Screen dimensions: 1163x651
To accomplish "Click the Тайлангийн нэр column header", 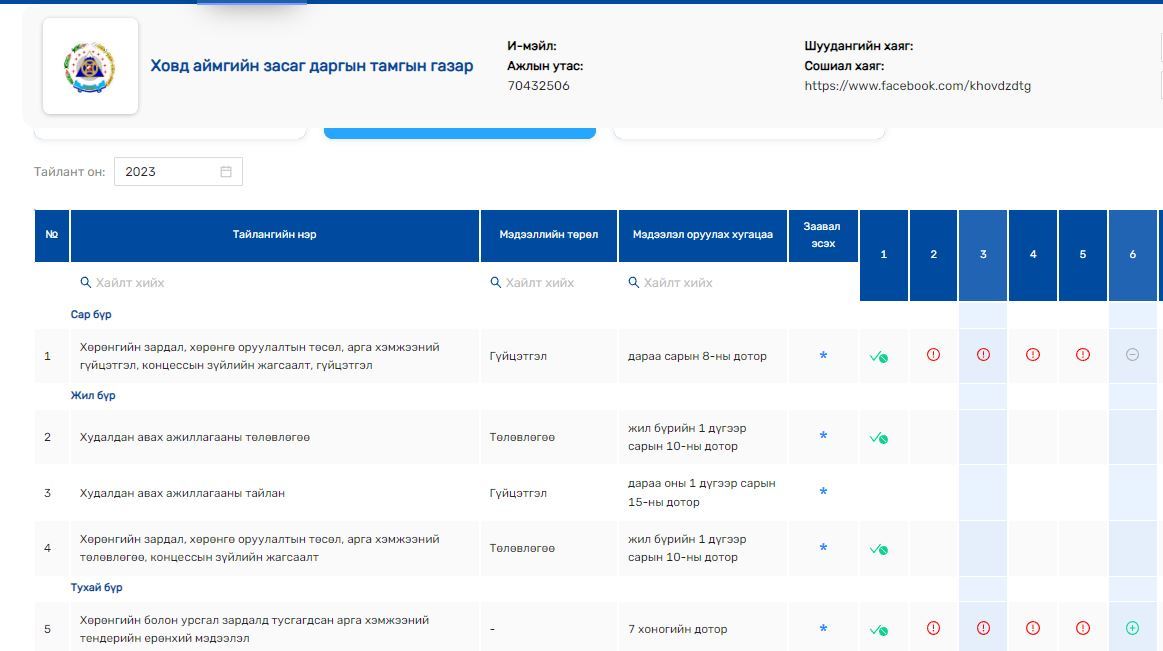I will (275, 235).
